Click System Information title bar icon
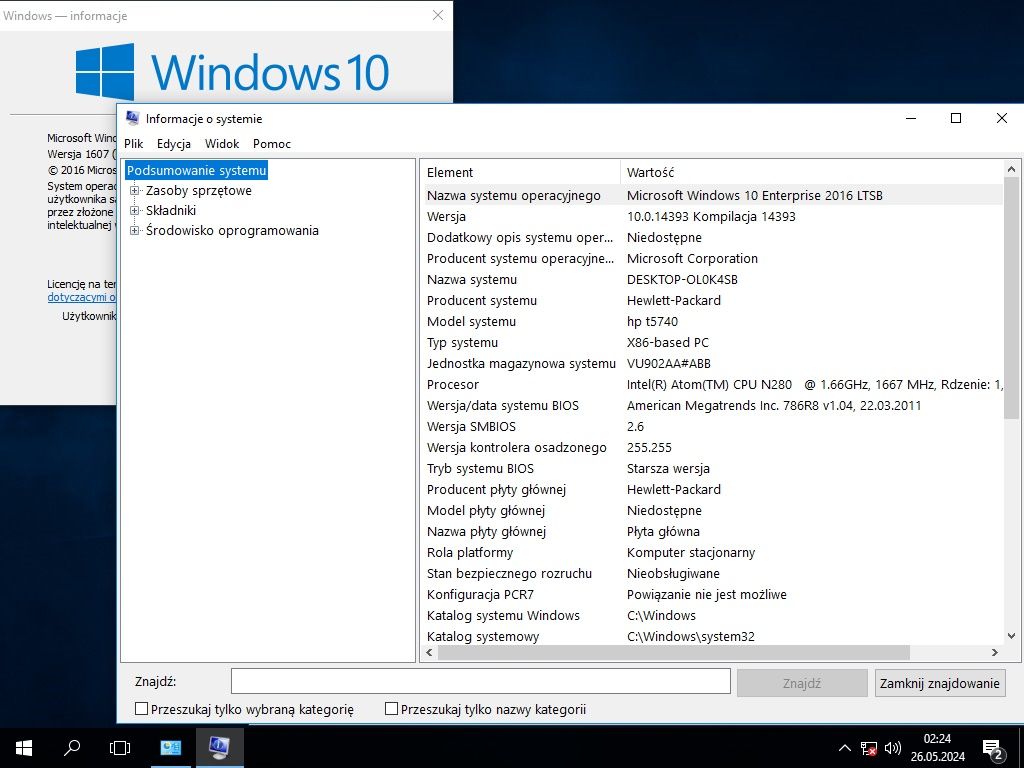The image size is (1024, 768). tap(133, 118)
